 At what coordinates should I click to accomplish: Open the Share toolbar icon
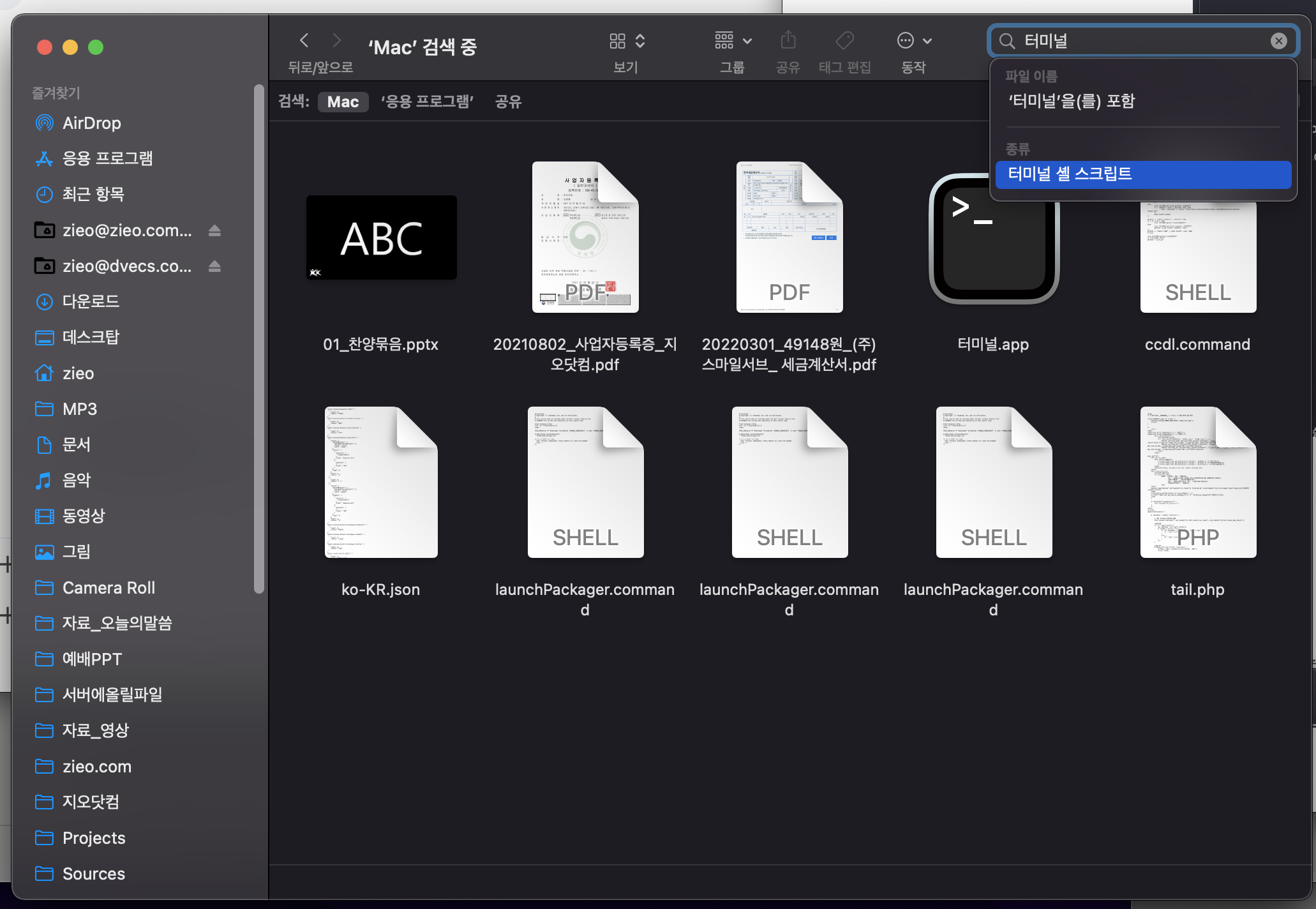click(788, 41)
